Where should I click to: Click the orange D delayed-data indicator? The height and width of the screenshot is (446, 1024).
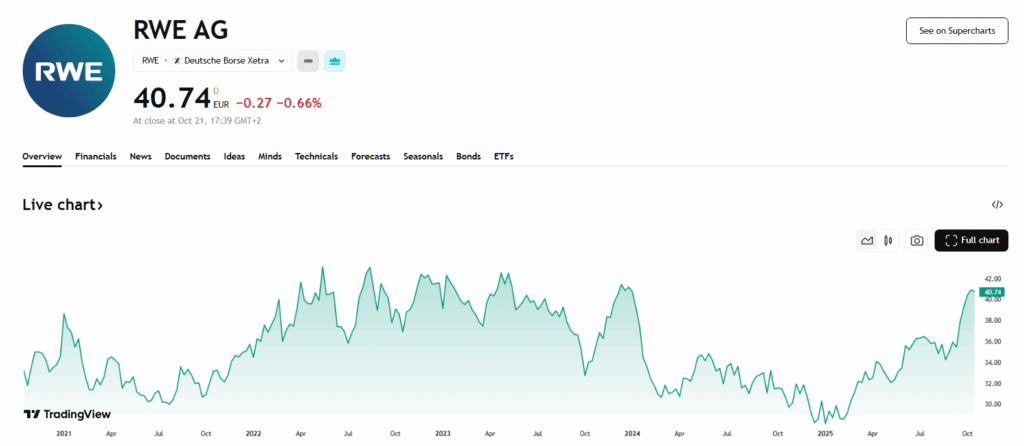pyautogui.click(x=216, y=91)
